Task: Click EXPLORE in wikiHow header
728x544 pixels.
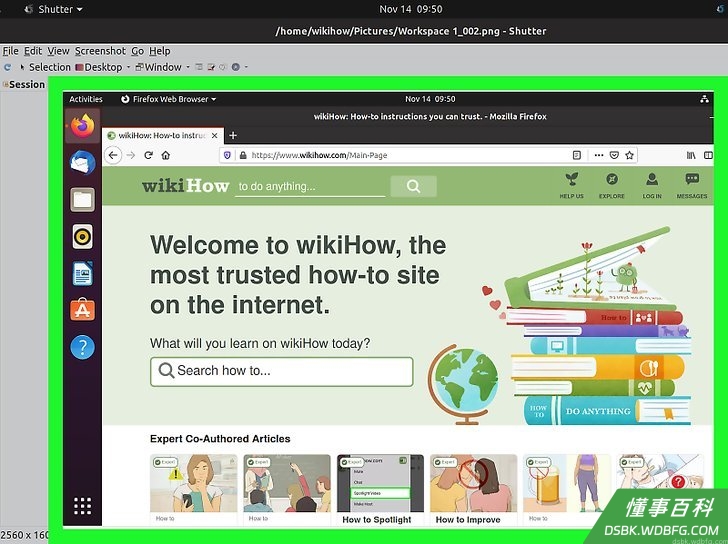Action: pyautogui.click(x=611, y=186)
